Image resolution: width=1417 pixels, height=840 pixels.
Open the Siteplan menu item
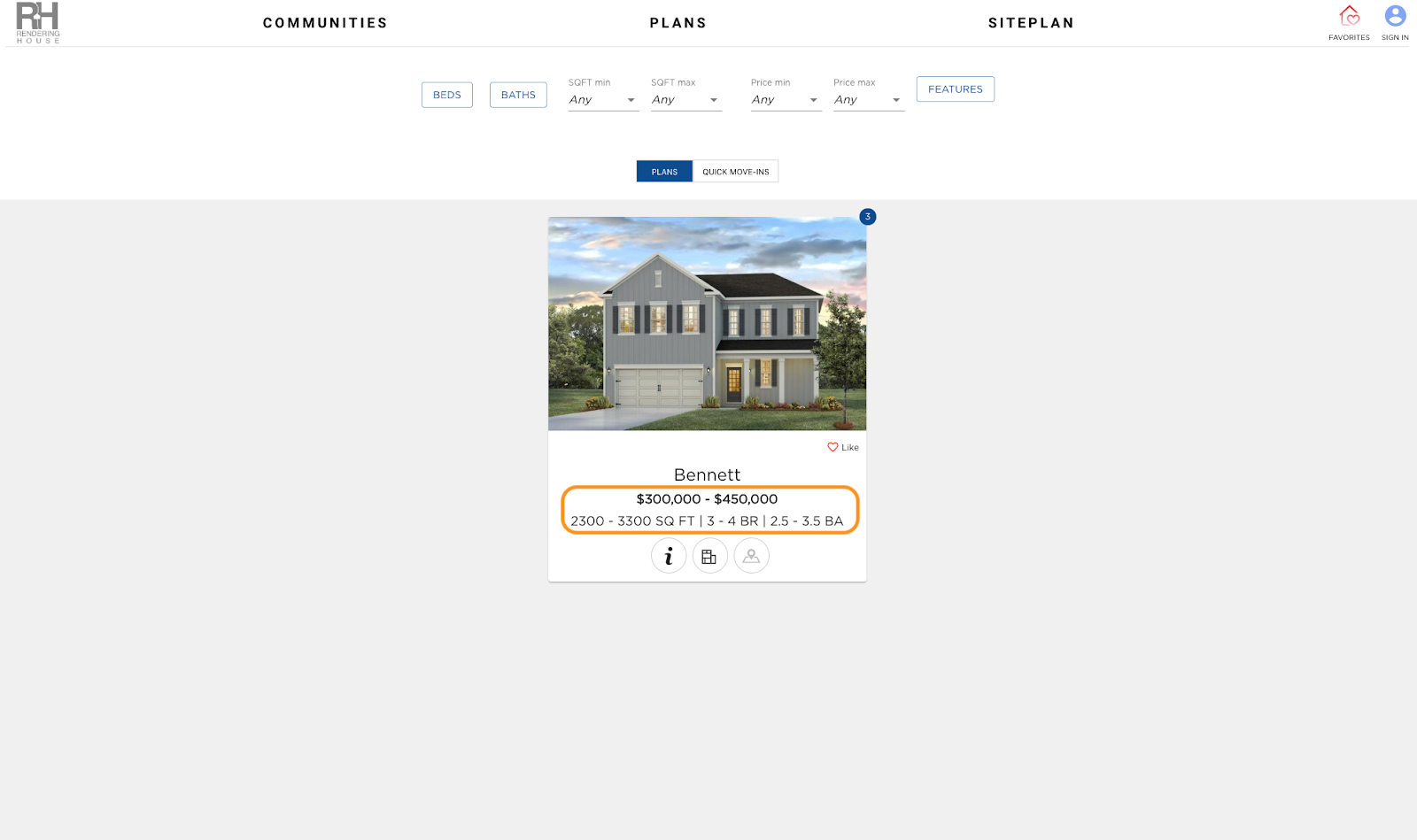(1031, 23)
